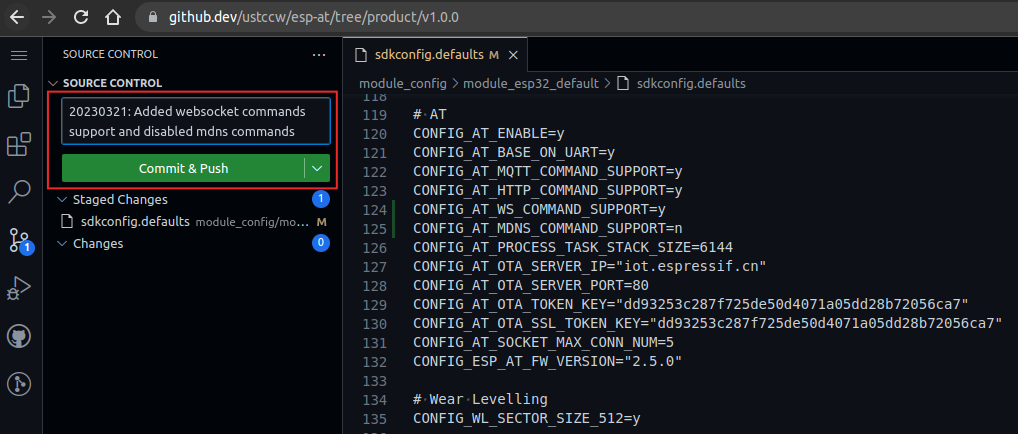Screen dimensions: 1018x434
Task: Open the Extensions view icon
Action: (19, 145)
